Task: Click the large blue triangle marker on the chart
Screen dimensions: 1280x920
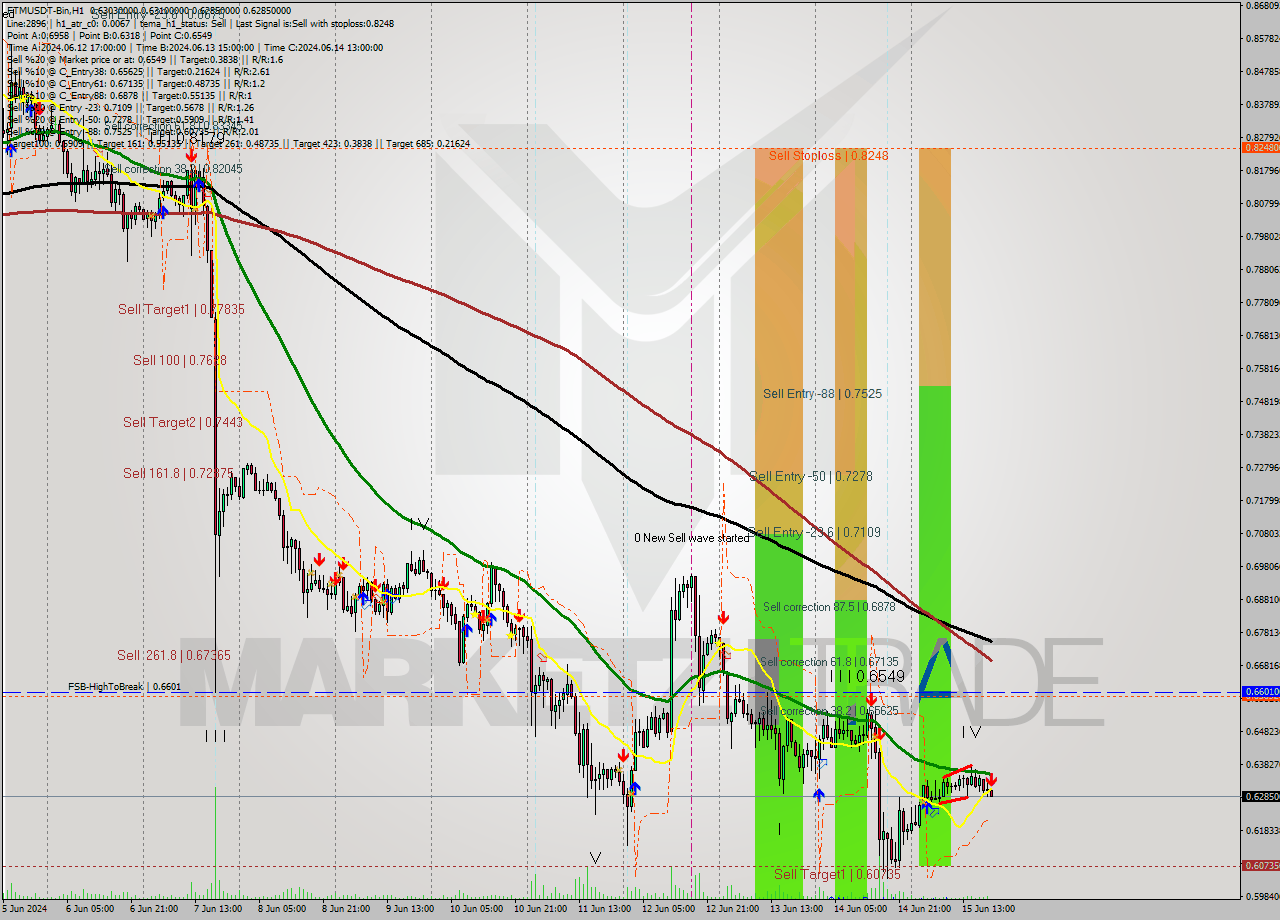Action: tap(935, 668)
